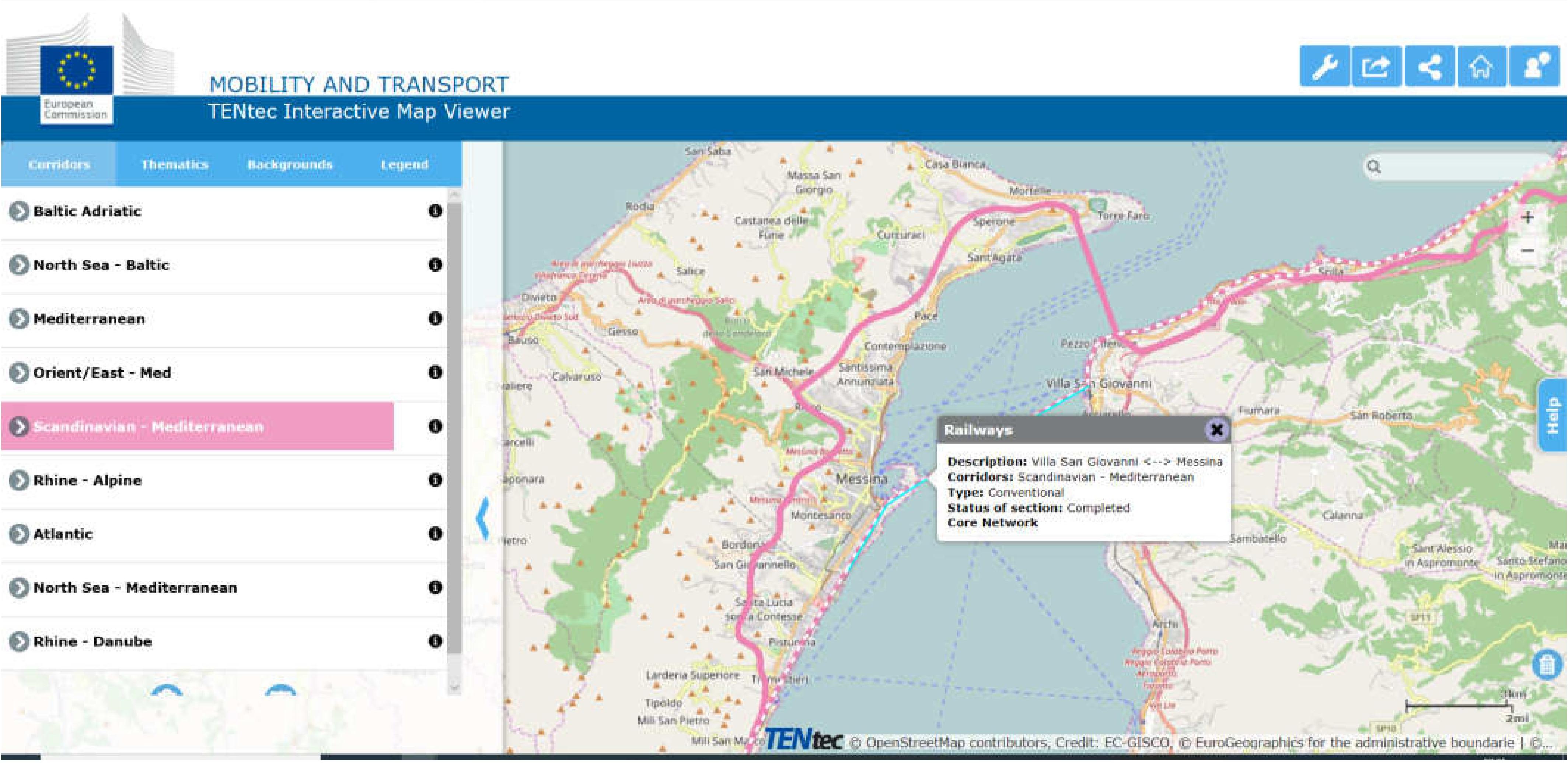
Task: Toggle the Rhine - Danube corridor
Action: (92, 641)
